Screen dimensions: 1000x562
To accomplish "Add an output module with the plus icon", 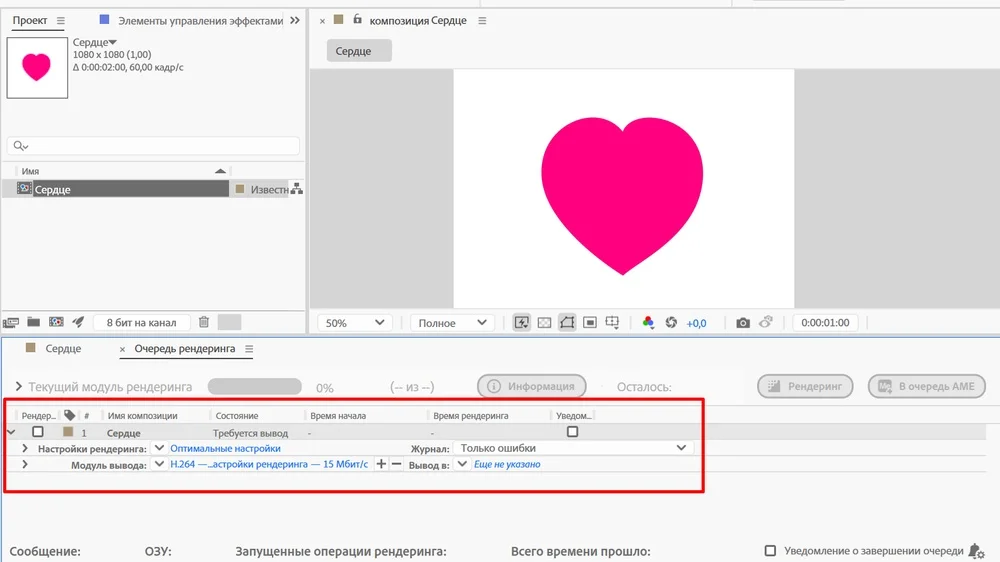I will click(x=381, y=464).
